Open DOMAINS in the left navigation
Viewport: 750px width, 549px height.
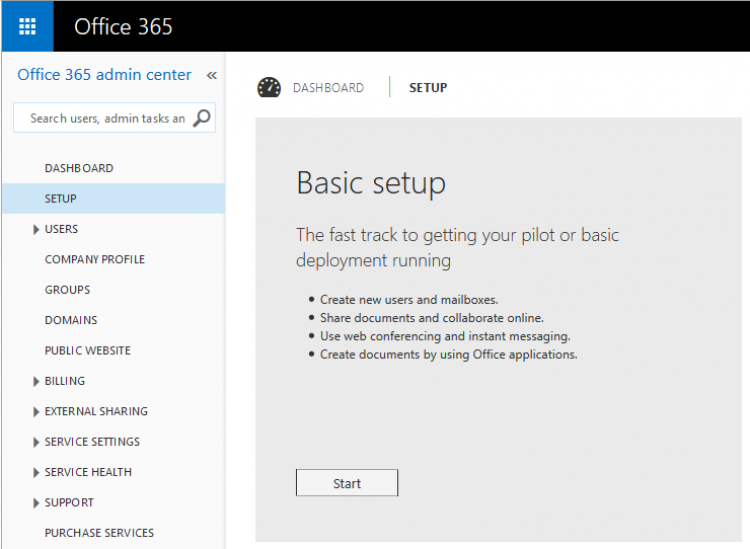pyautogui.click(x=71, y=320)
